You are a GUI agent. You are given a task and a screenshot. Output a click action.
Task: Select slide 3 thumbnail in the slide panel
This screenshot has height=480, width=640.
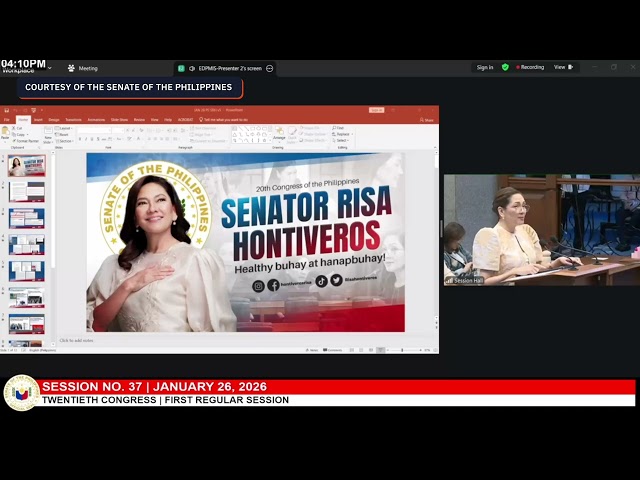pyautogui.click(x=27, y=218)
